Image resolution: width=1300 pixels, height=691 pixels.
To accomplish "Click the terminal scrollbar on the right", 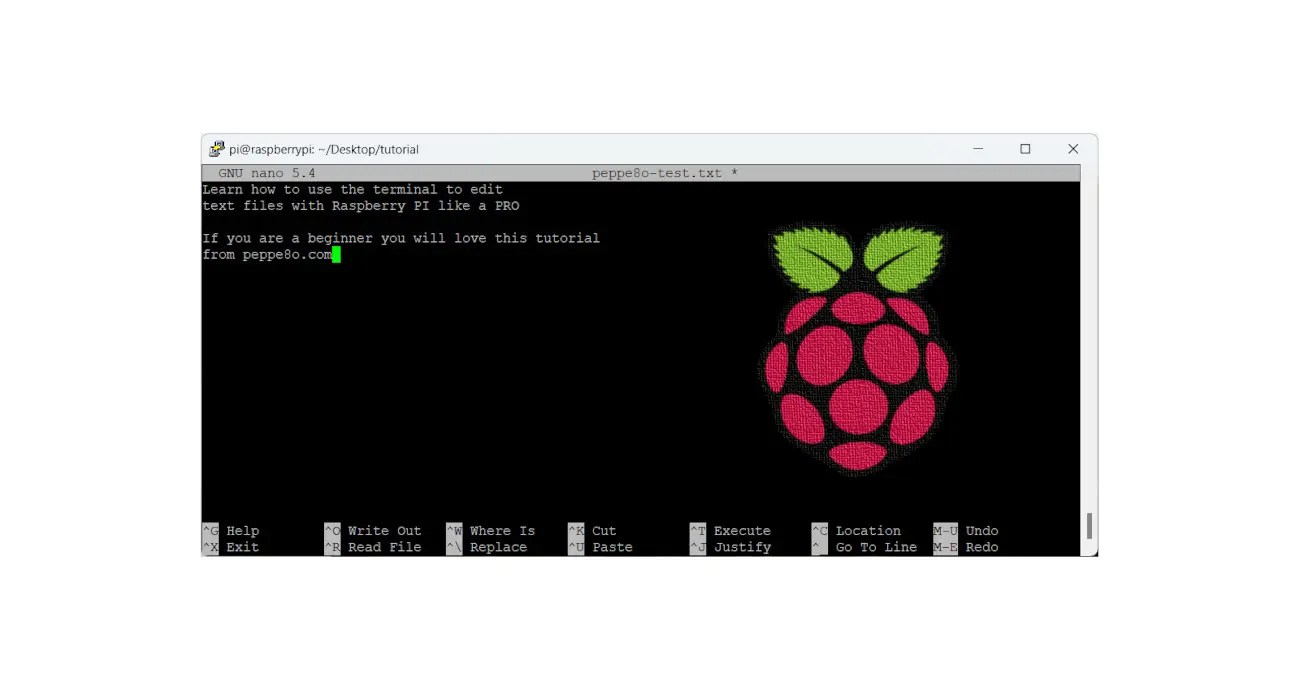I will tap(1089, 524).
